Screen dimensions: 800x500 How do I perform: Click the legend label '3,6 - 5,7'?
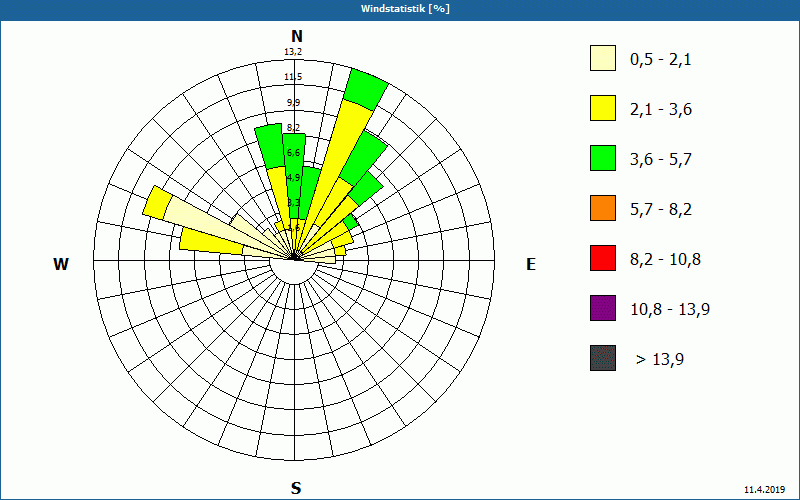tap(661, 160)
